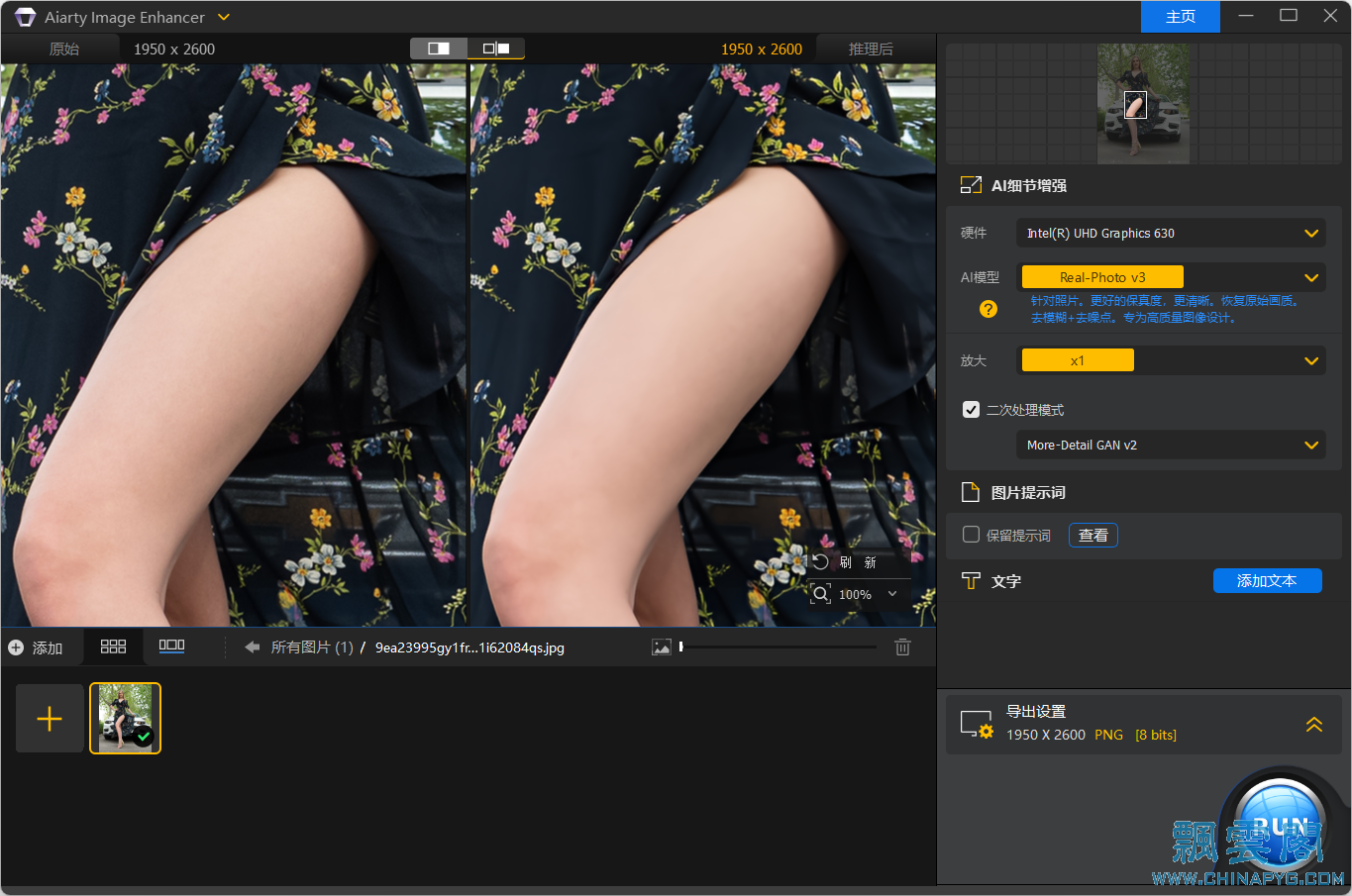The height and width of the screenshot is (896, 1352).
Task: Maximize the application window
Action: pyautogui.click(x=1289, y=16)
